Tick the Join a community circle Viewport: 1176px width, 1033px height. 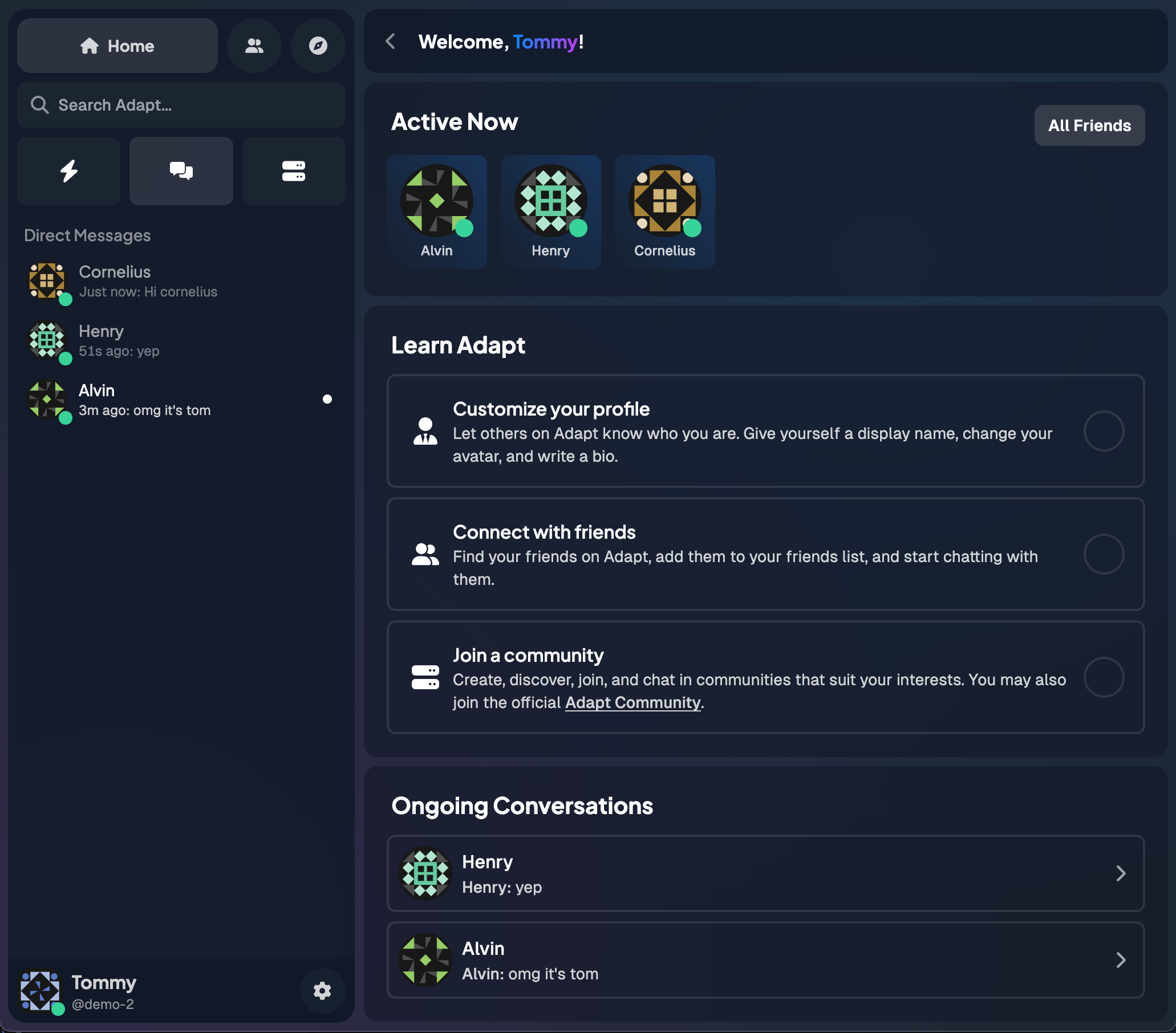pyautogui.click(x=1103, y=677)
